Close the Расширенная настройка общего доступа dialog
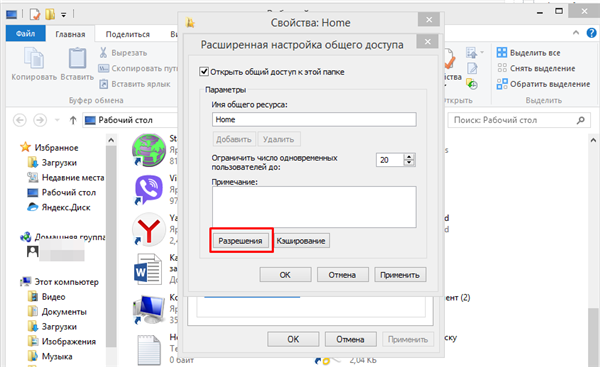This screenshot has width=600, height=367. point(427,41)
